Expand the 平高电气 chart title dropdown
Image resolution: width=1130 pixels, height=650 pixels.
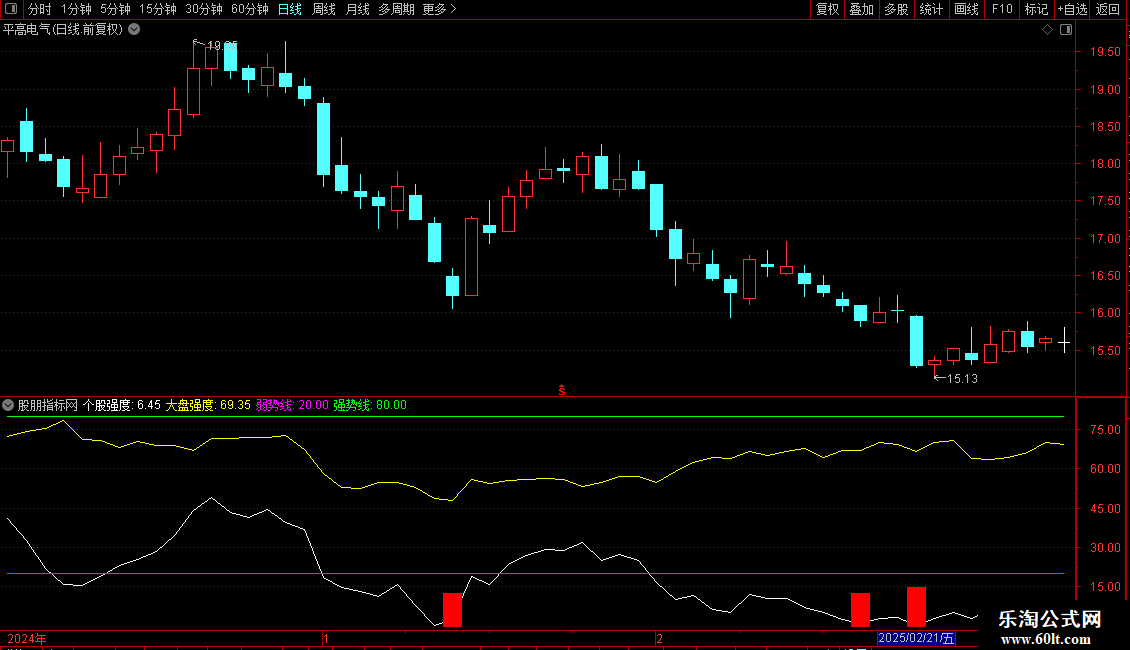134,29
